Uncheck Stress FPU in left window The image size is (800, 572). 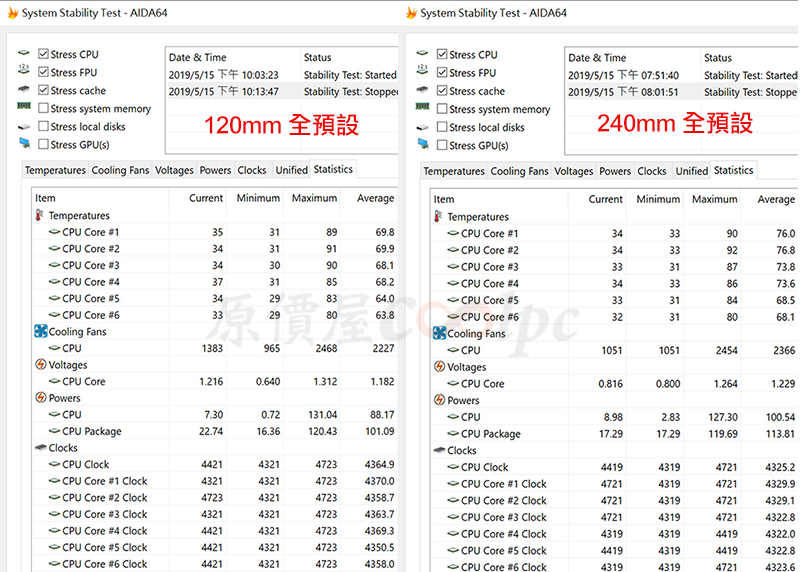[x=43, y=72]
